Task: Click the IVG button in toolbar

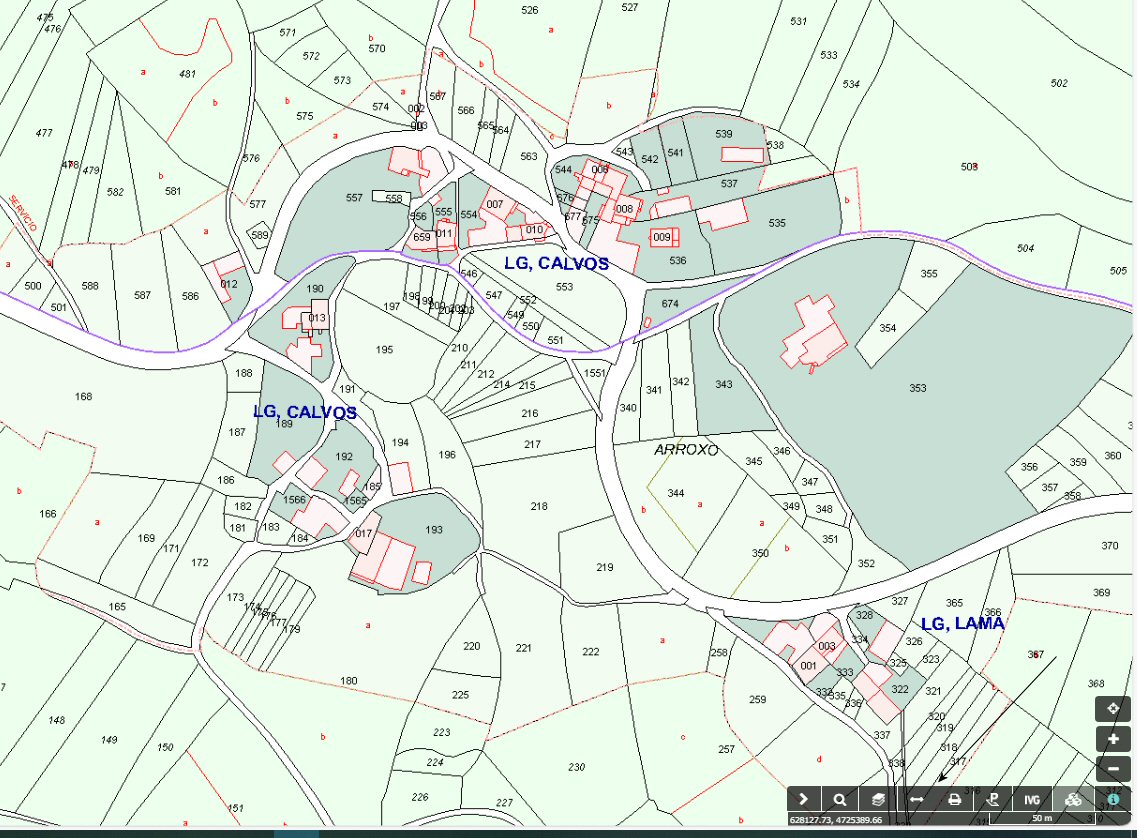Action: tap(1032, 799)
